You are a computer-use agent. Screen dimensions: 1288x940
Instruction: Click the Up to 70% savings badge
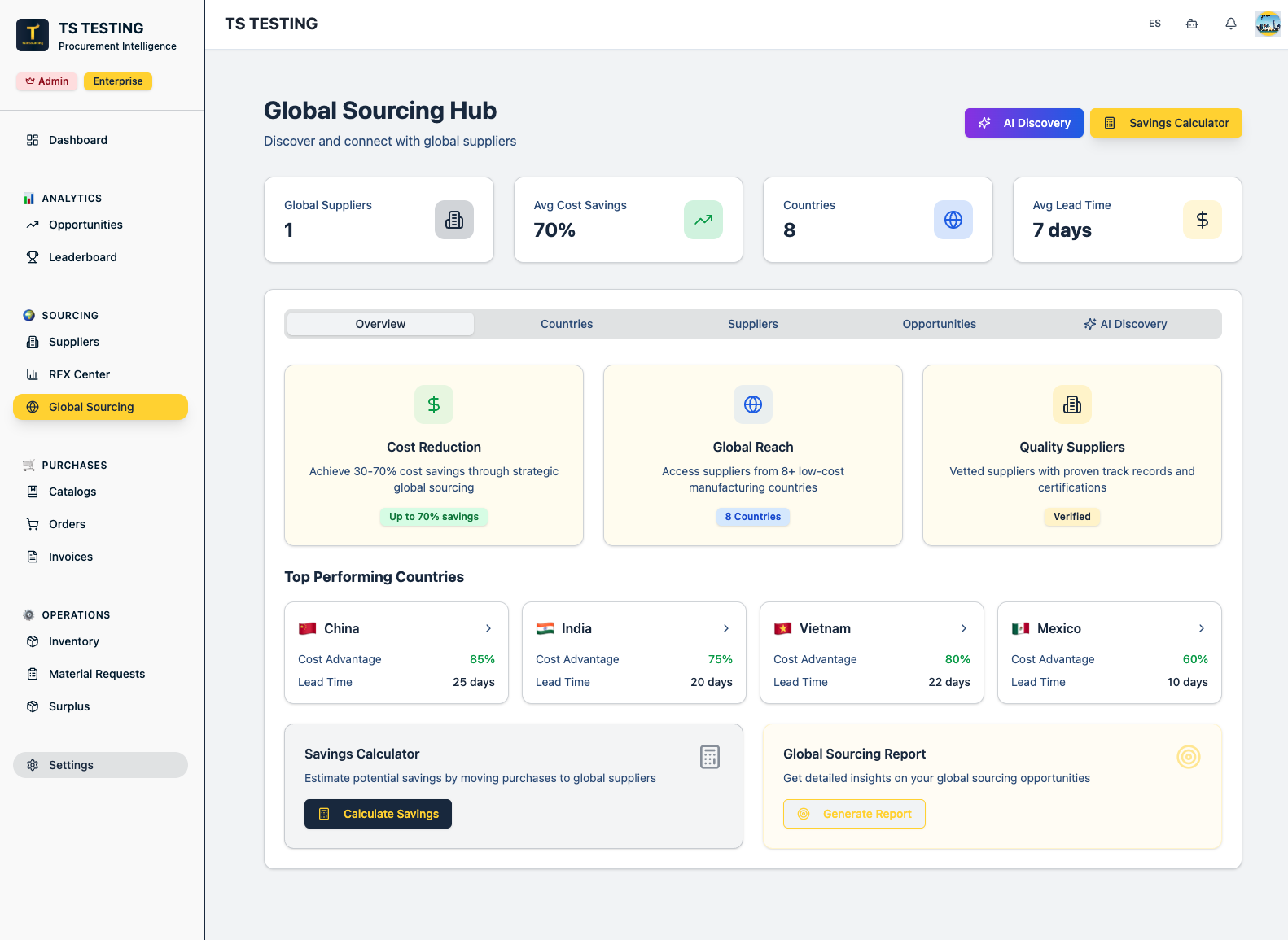(434, 517)
